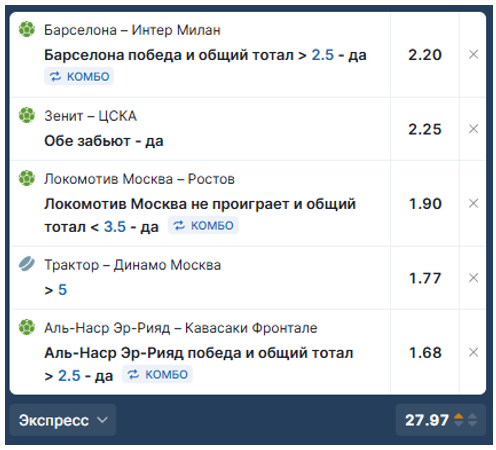Open the Трактор – Динамо Москва match title
496x450 pixels.
pos(133,265)
